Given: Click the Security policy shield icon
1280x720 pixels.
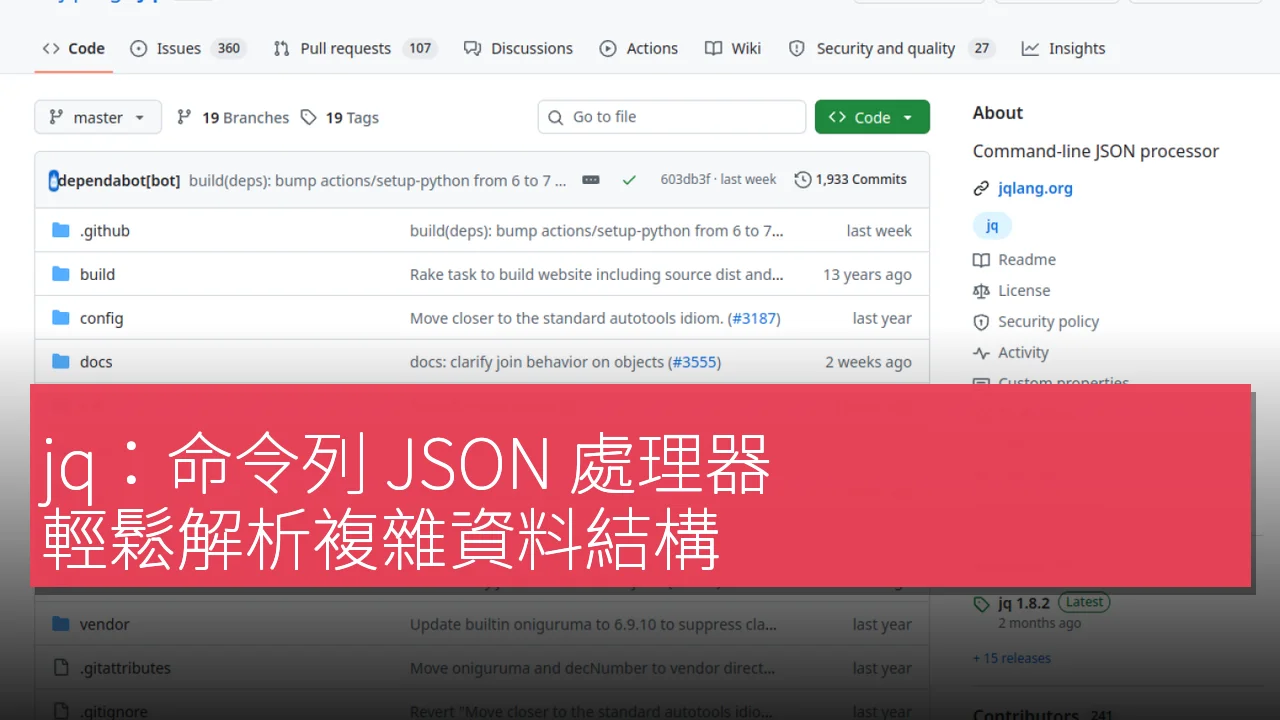Looking at the screenshot, I should (x=981, y=321).
